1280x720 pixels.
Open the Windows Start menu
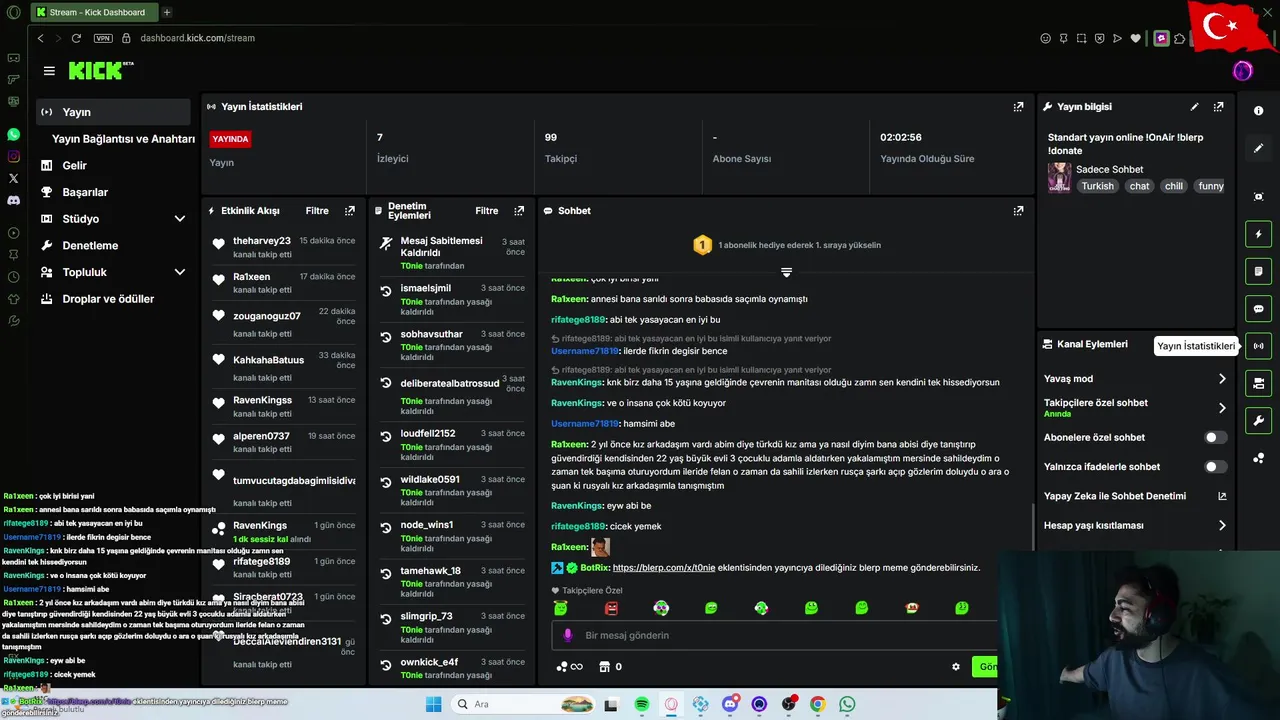pos(433,705)
